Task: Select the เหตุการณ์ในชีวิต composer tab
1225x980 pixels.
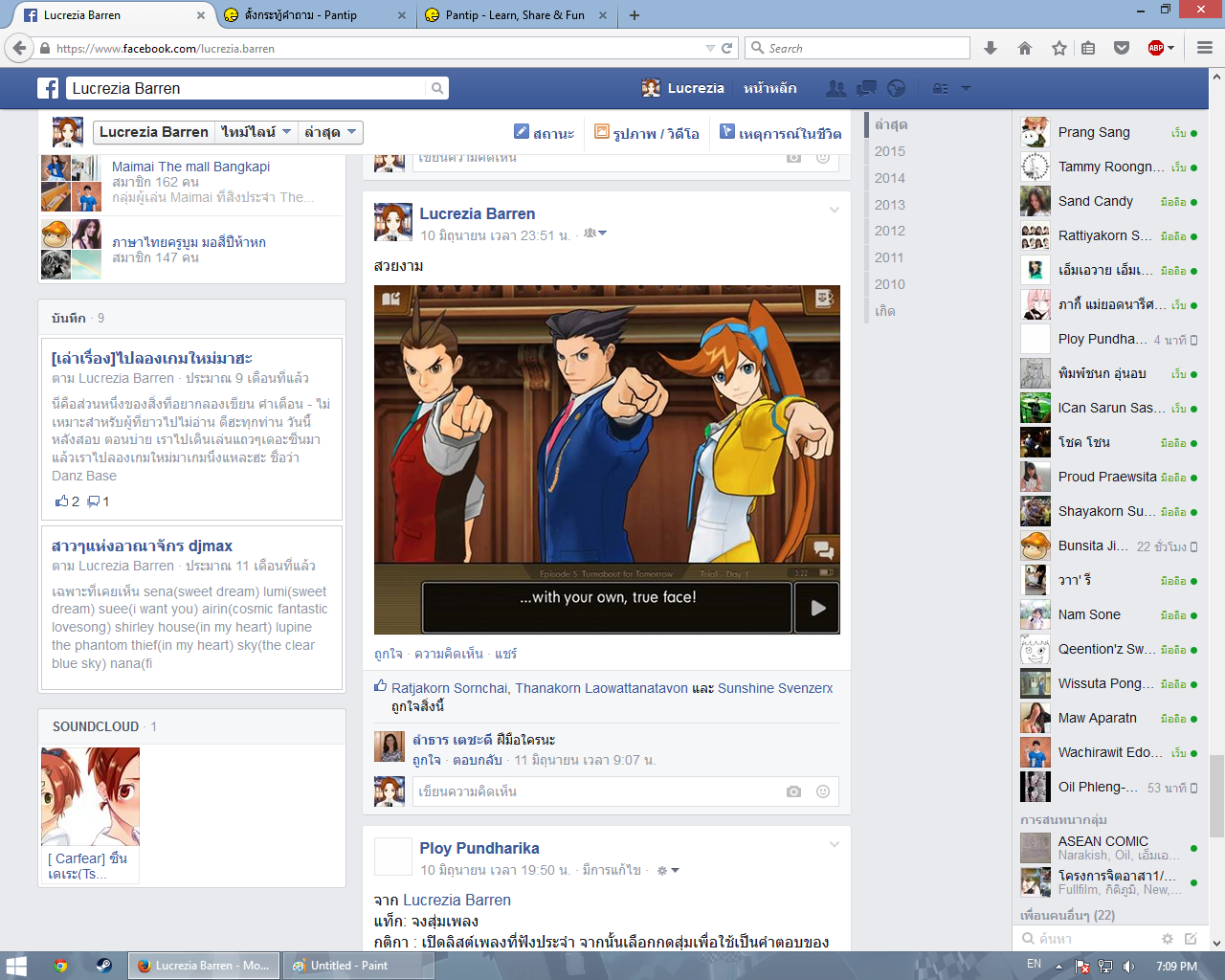Action: [x=781, y=133]
